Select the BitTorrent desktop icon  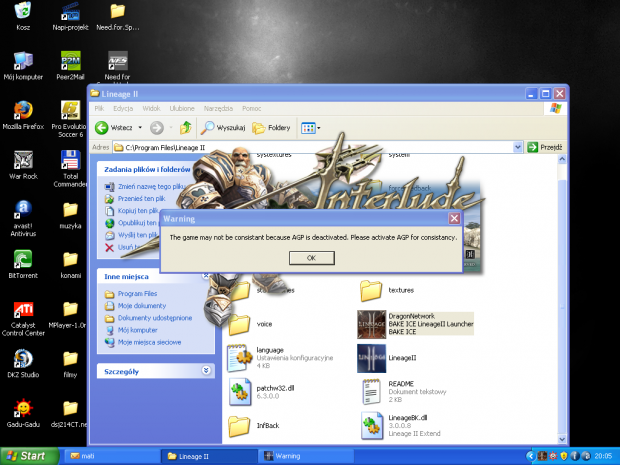[23, 264]
